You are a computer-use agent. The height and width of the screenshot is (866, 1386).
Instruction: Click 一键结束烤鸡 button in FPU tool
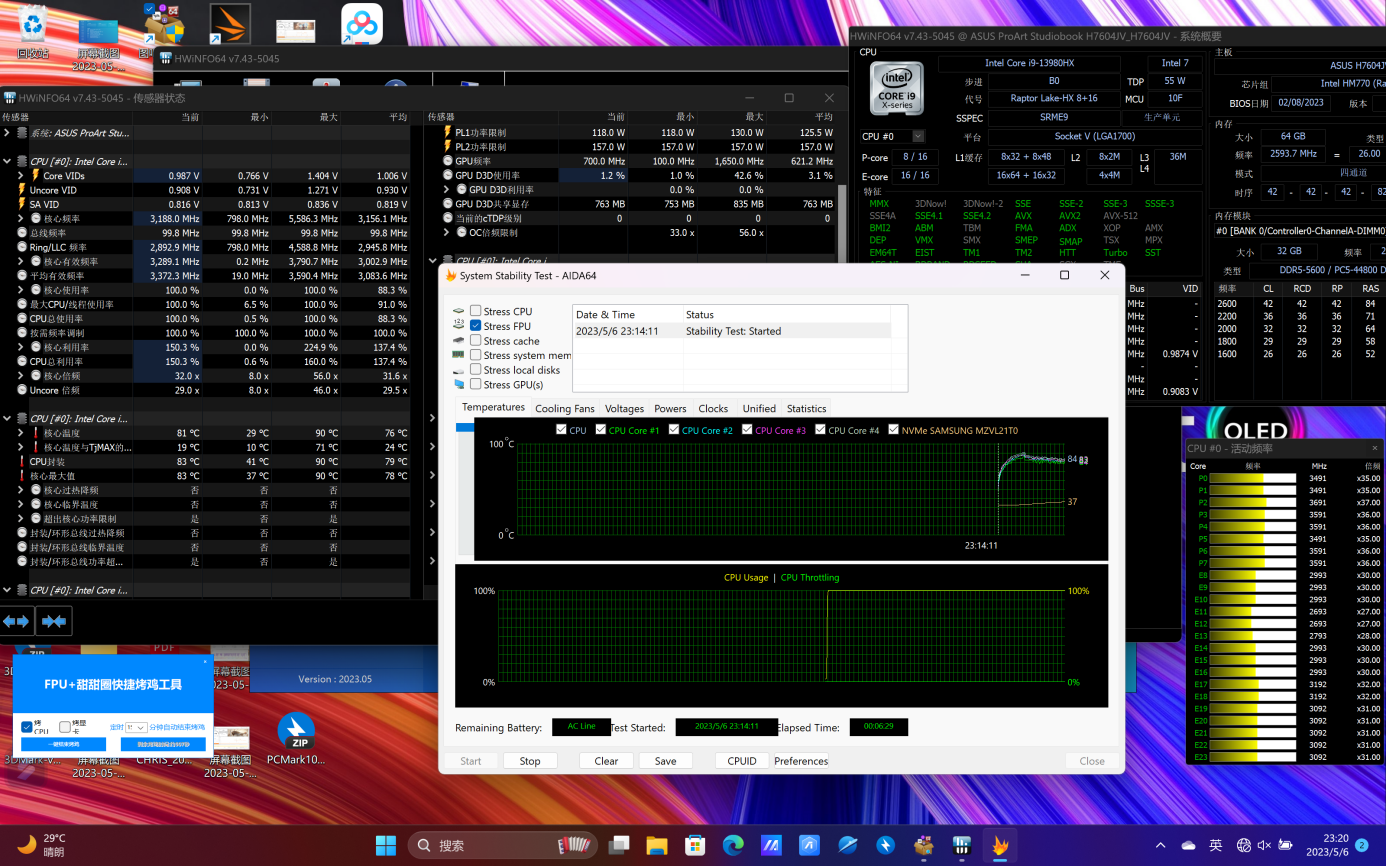pyautogui.click(x=64, y=744)
